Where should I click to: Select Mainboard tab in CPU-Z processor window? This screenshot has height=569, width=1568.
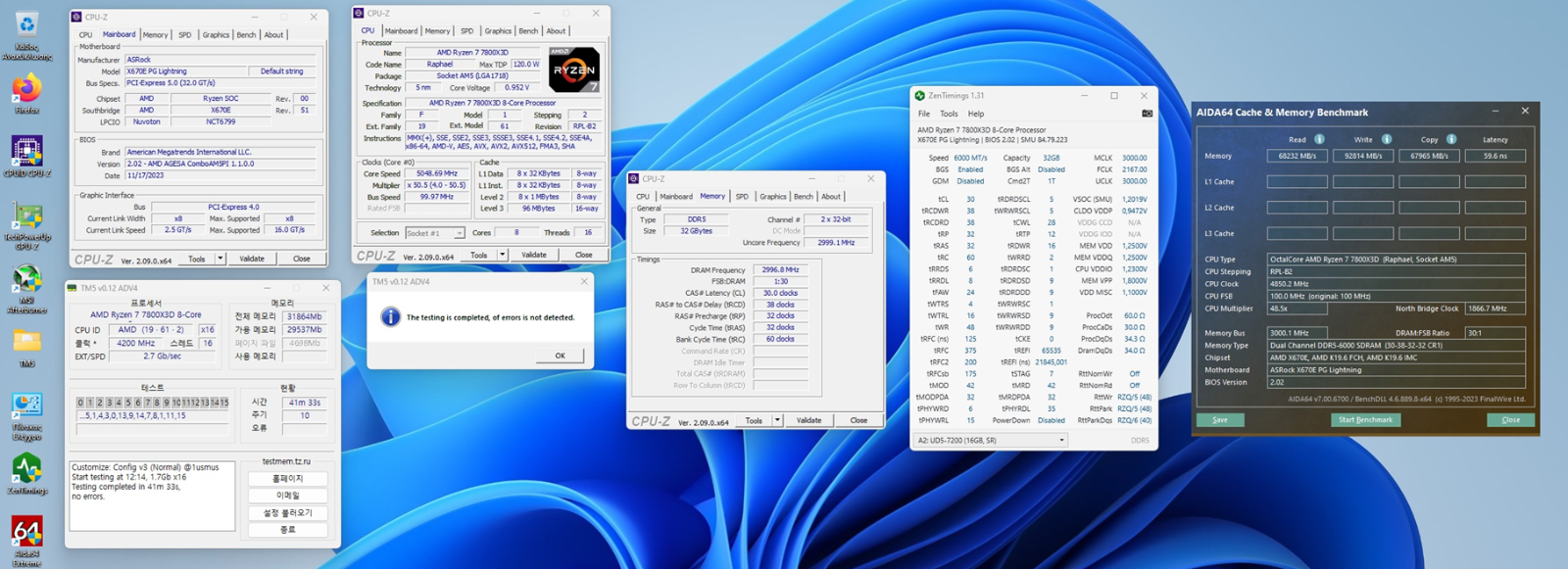(x=401, y=31)
